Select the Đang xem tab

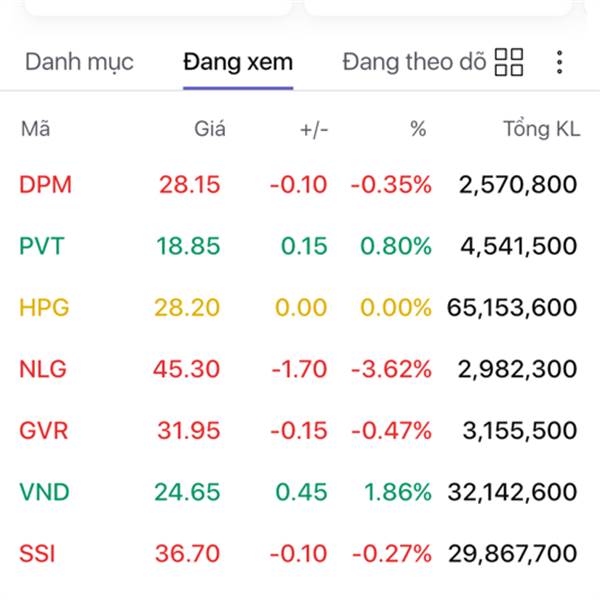pos(238,62)
